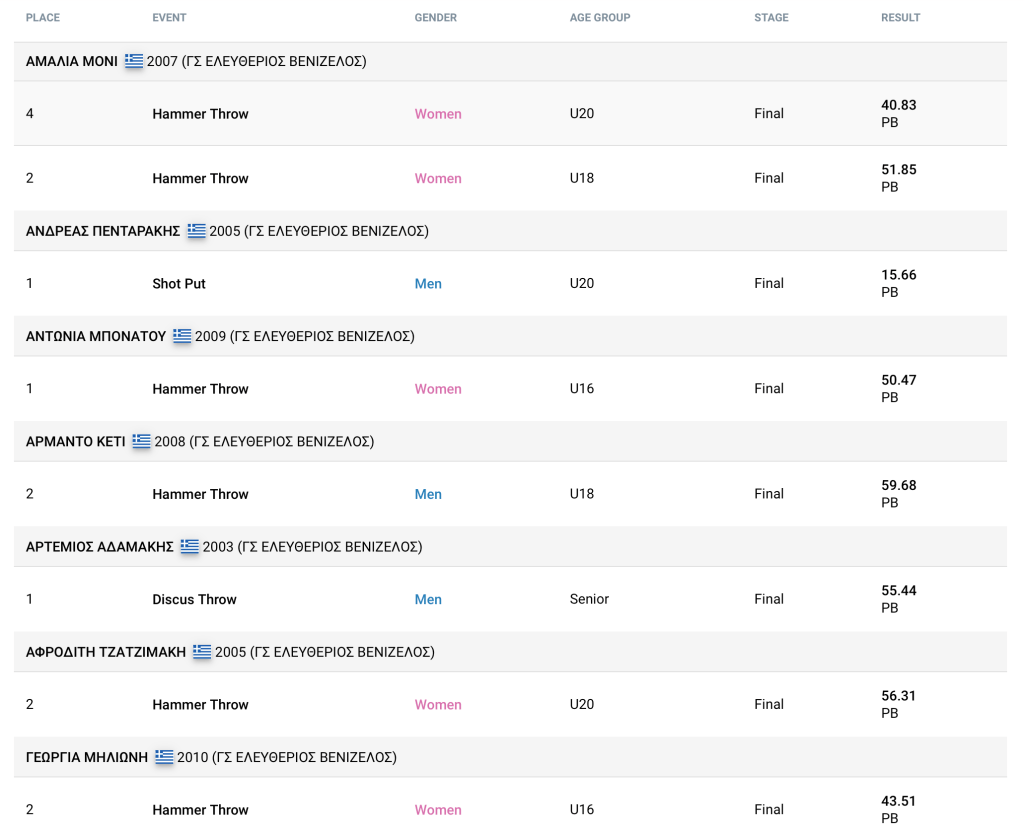The height and width of the screenshot is (838, 1024).
Task: Click Greek flag beside ΑΦΡΟΔΙΤΗ ΤΖΑΤΖΙΜΑΚΗ
Action: pyautogui.click(x=202, y=652)
